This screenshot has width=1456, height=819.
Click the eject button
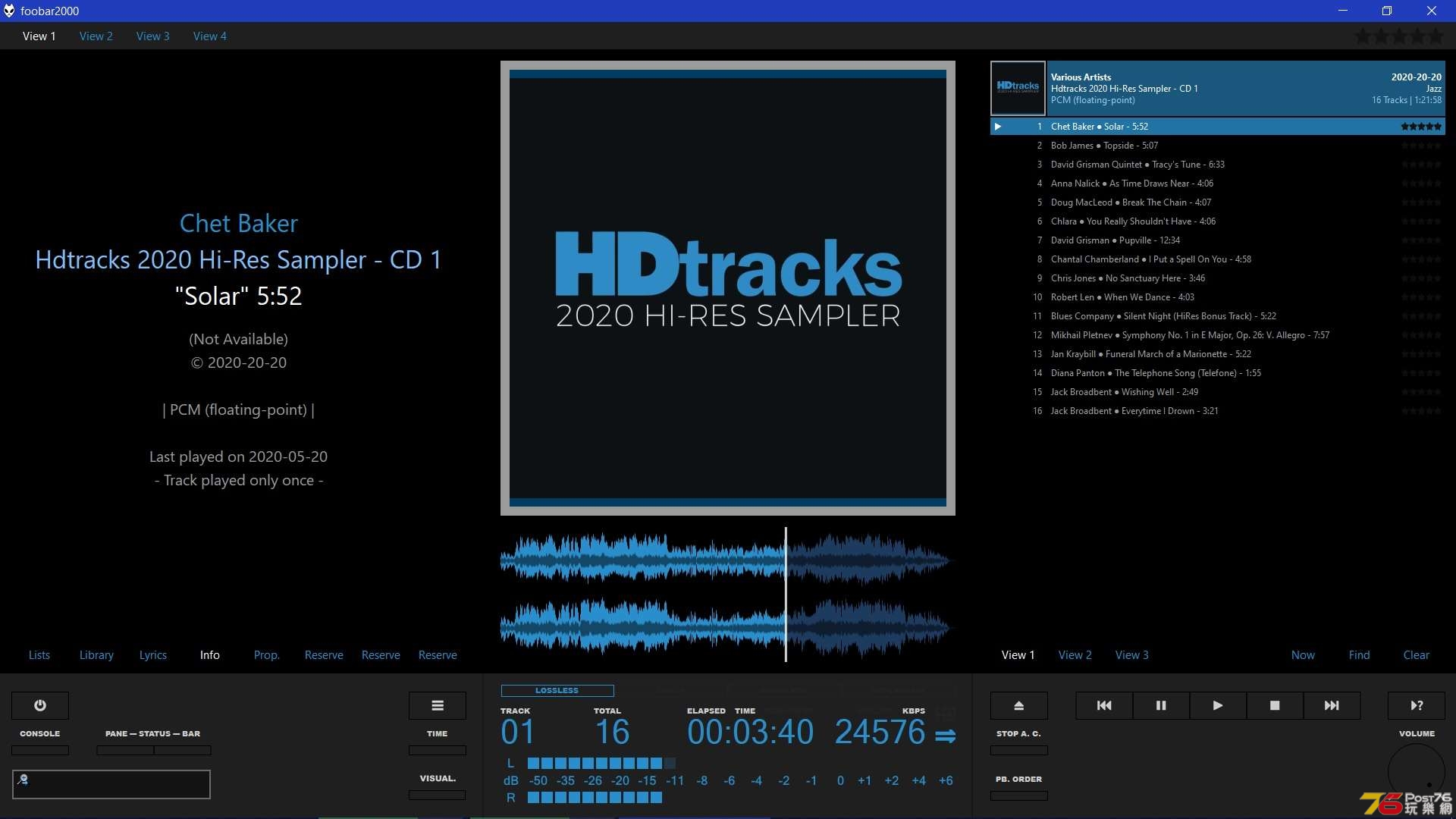[x=1019, y=705]
